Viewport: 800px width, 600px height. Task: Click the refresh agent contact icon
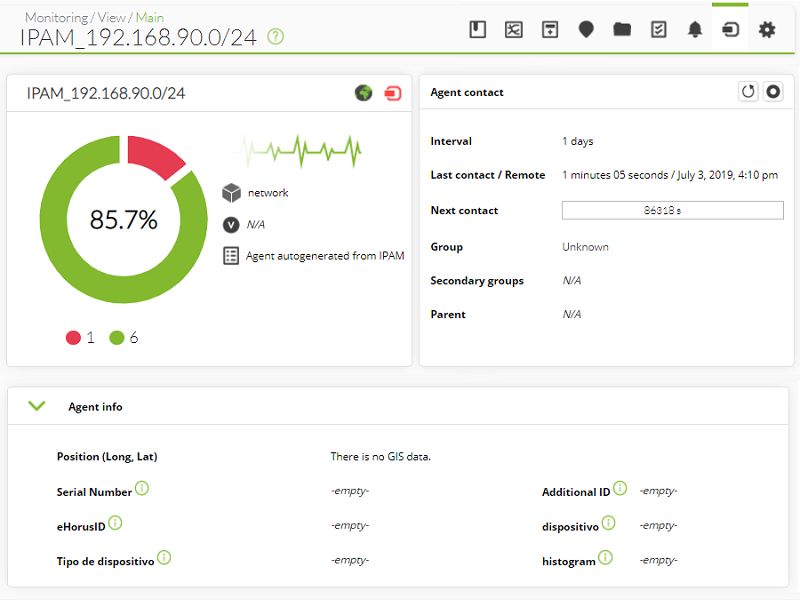coord(748,92)
